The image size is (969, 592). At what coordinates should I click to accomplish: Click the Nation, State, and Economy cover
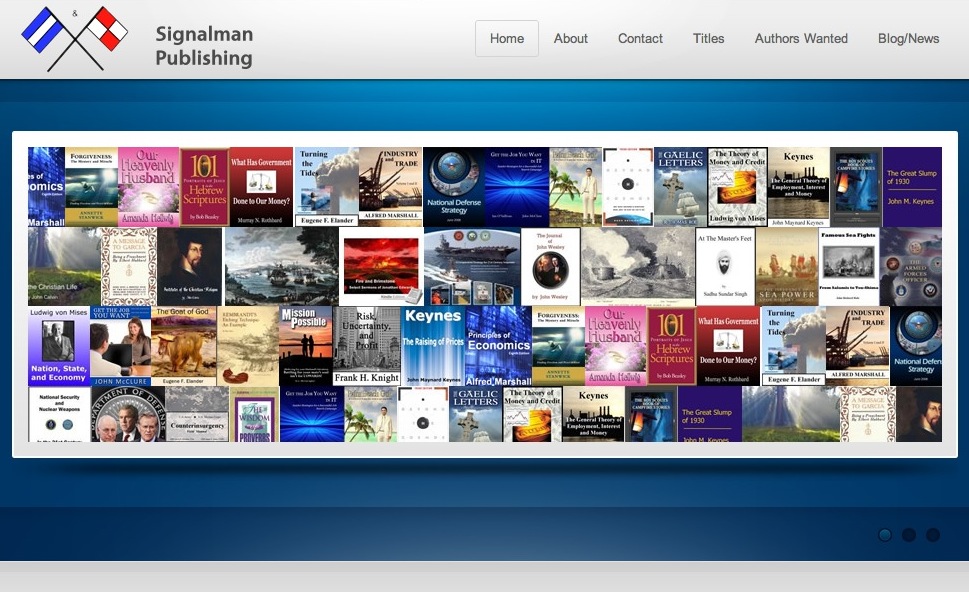(x=59, y=346)
